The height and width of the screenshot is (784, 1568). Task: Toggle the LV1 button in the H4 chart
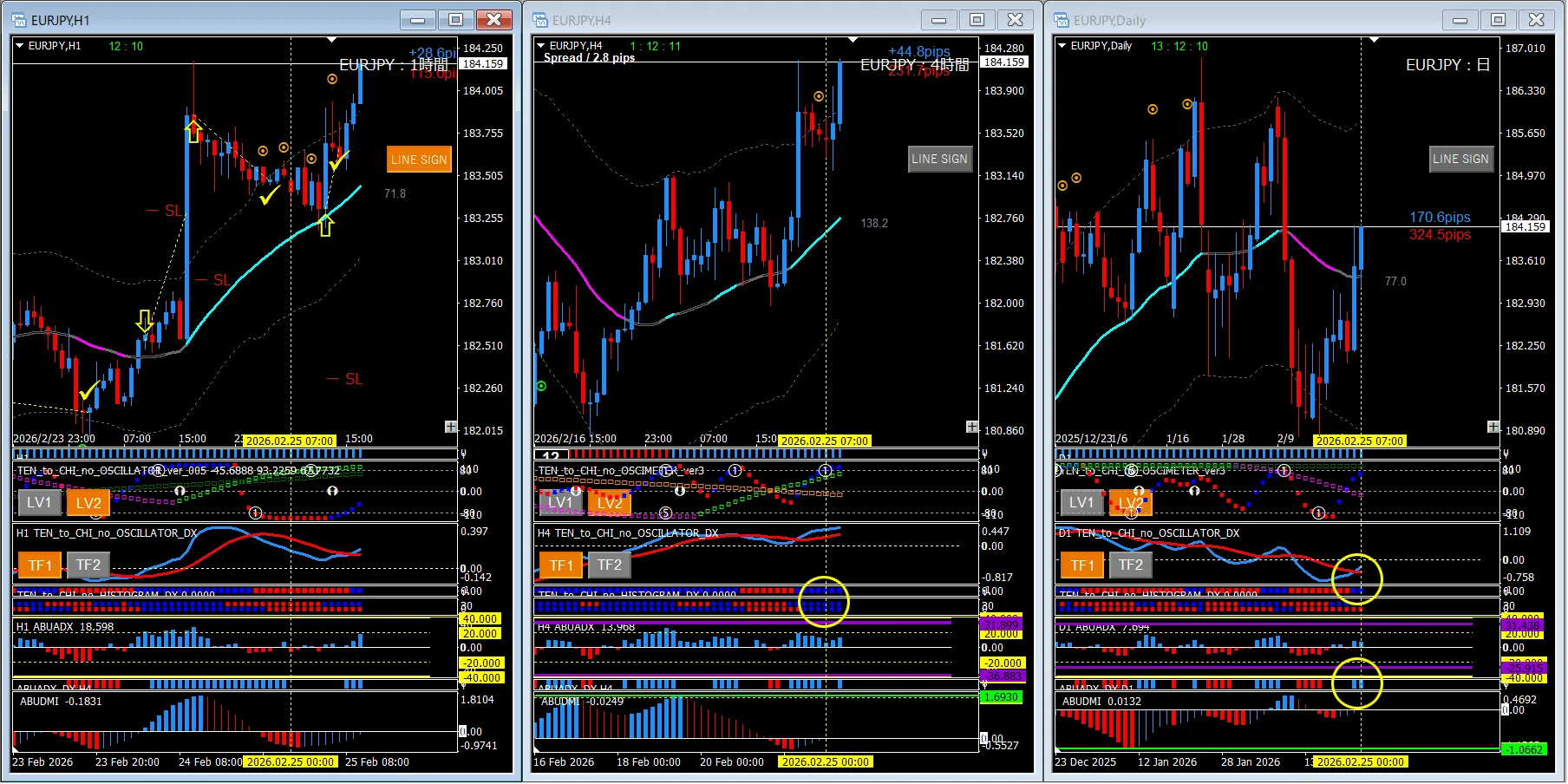tap(560, 502)
